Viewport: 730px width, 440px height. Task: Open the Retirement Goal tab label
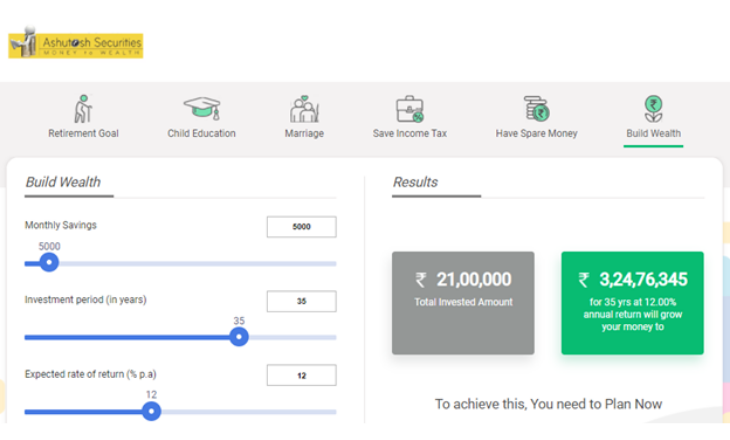(x=83, y=134)
